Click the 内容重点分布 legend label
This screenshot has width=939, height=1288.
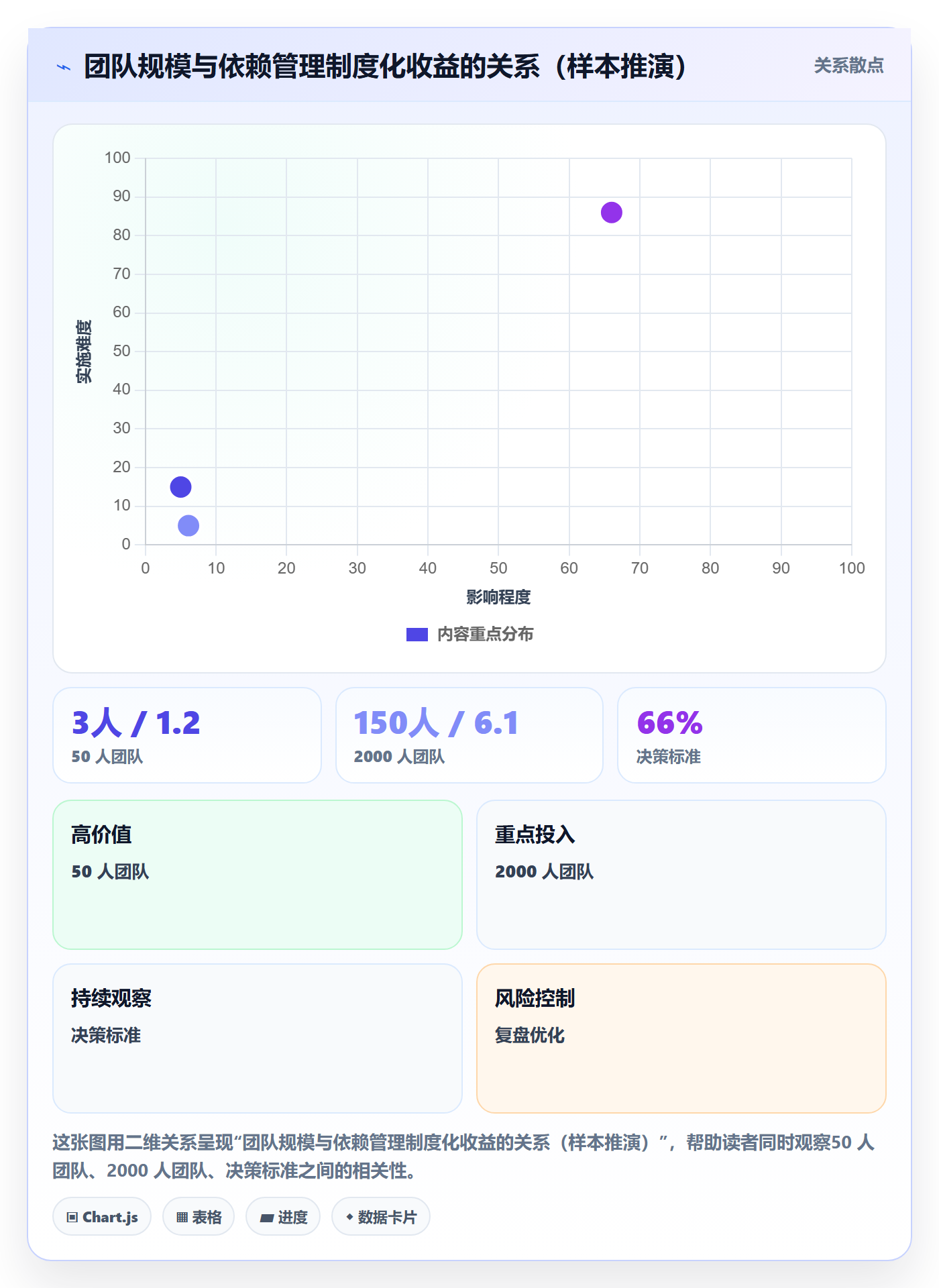[485, 635]
